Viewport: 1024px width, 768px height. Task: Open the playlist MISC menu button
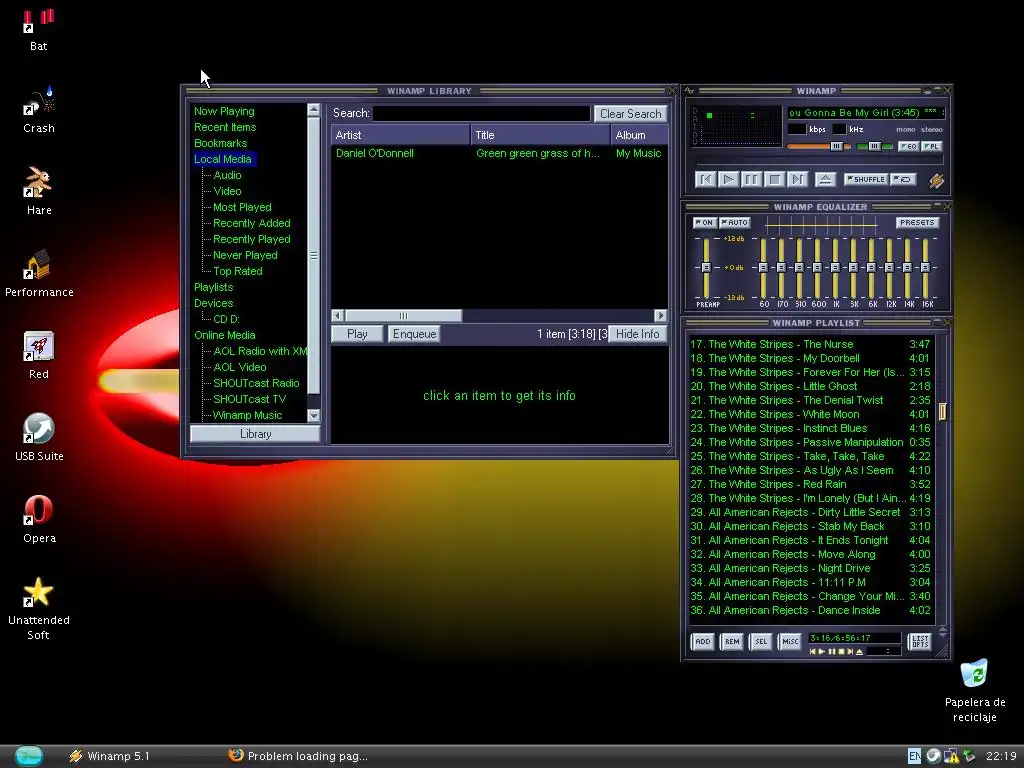(790, 641)
